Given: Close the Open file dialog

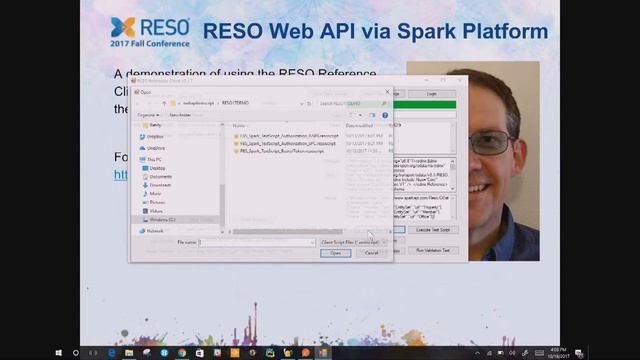Looking at the screenshot, I should point(387,92).
